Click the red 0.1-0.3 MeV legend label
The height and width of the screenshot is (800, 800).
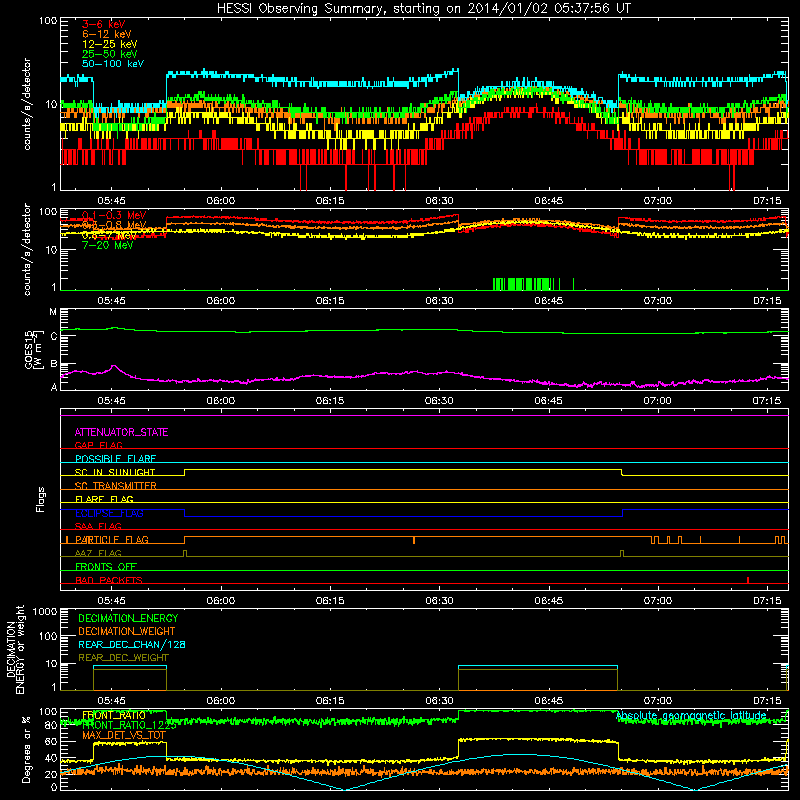pyautogui.click(x=114, y=215)
